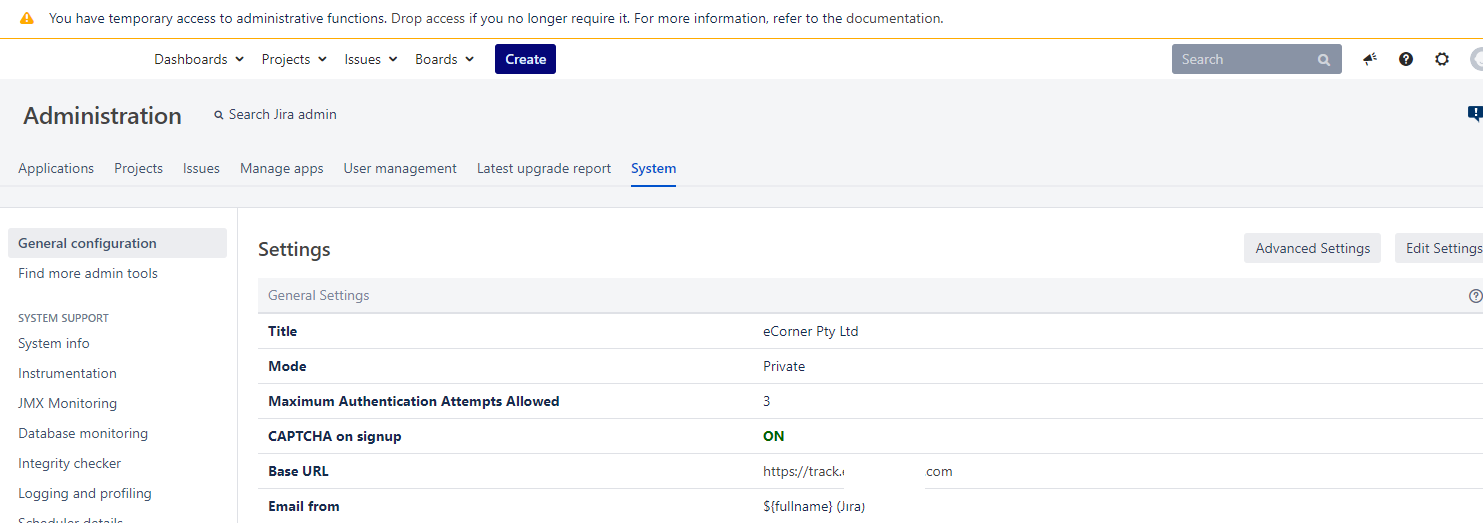Click the SYSTEM SUPPORT sidebar heading
Viewport: 1483px width, 523px height.
coord(63,318)
